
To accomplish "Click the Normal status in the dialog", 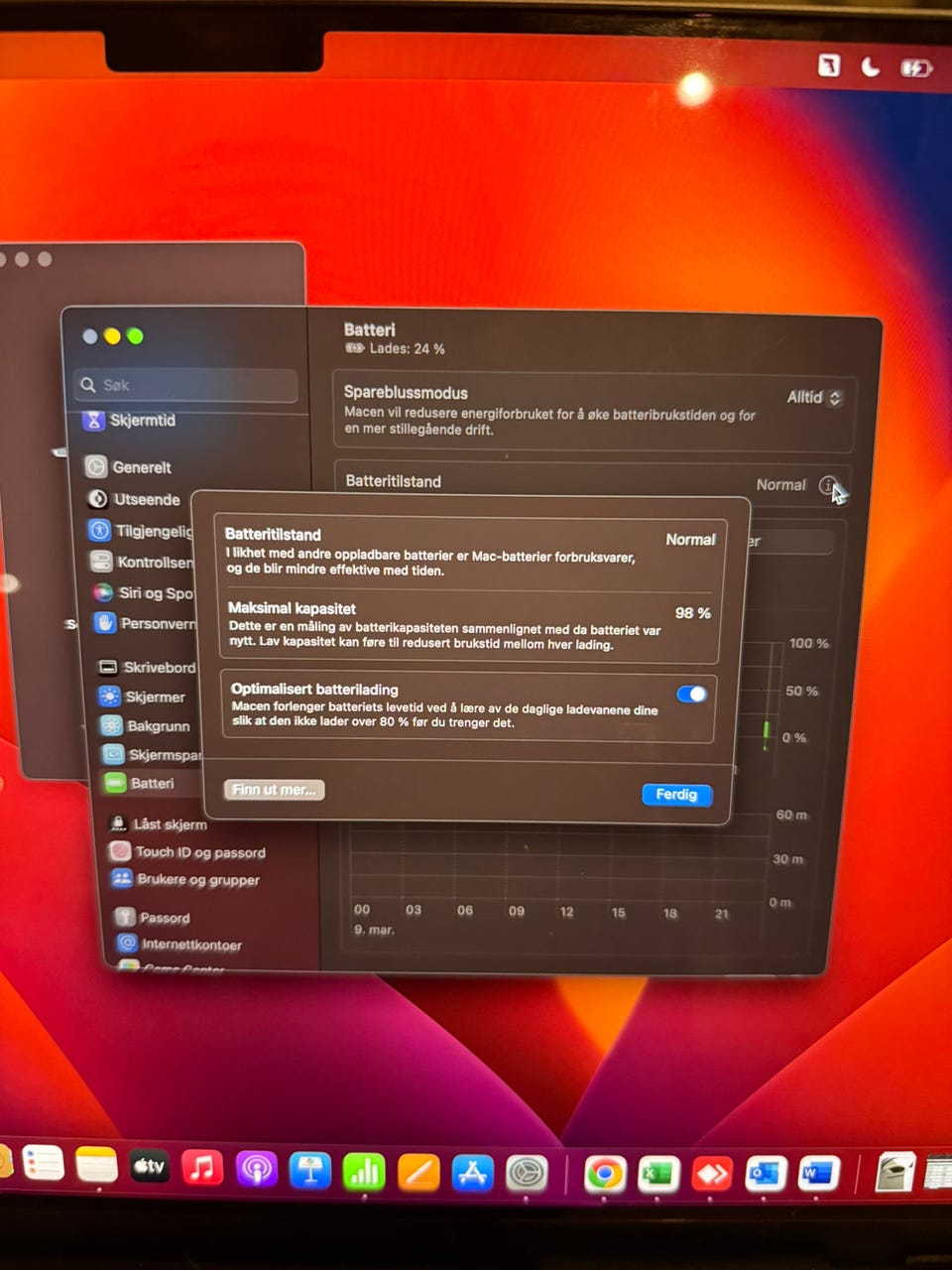I will (690, 540).
